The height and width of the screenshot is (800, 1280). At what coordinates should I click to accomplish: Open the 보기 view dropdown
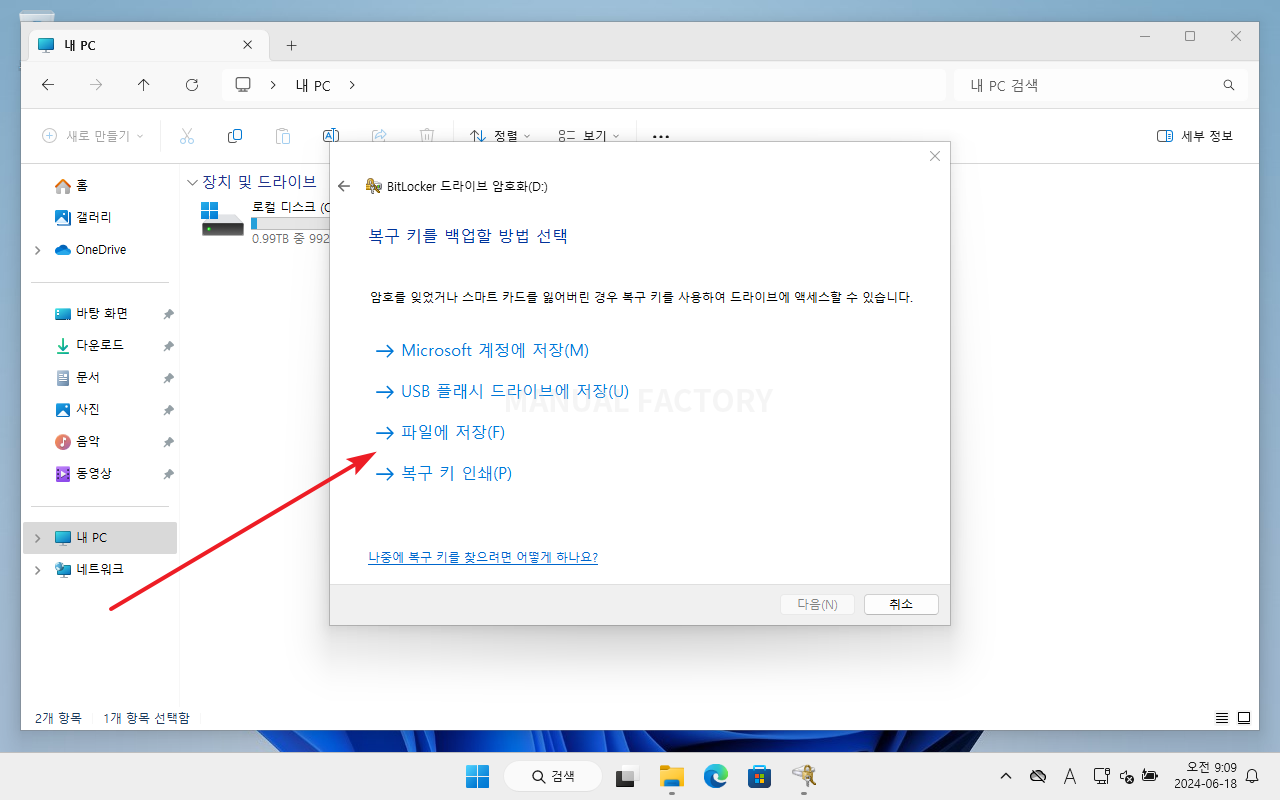pos(589,136)
